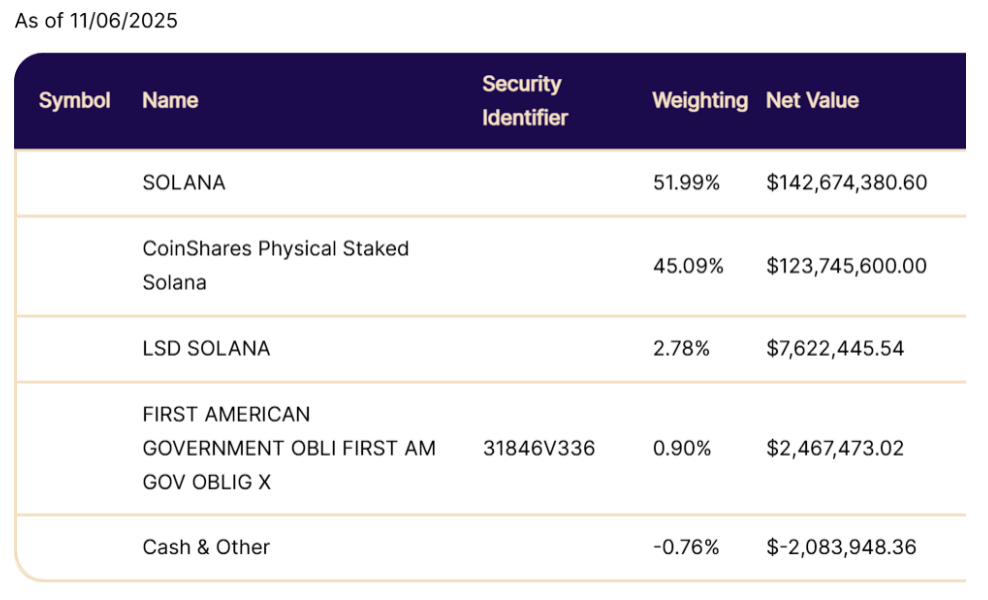Viewport: 988px width, 600px height.
Task: Click the negative $-2,083,948.36 net value
Action: (841, 547)
